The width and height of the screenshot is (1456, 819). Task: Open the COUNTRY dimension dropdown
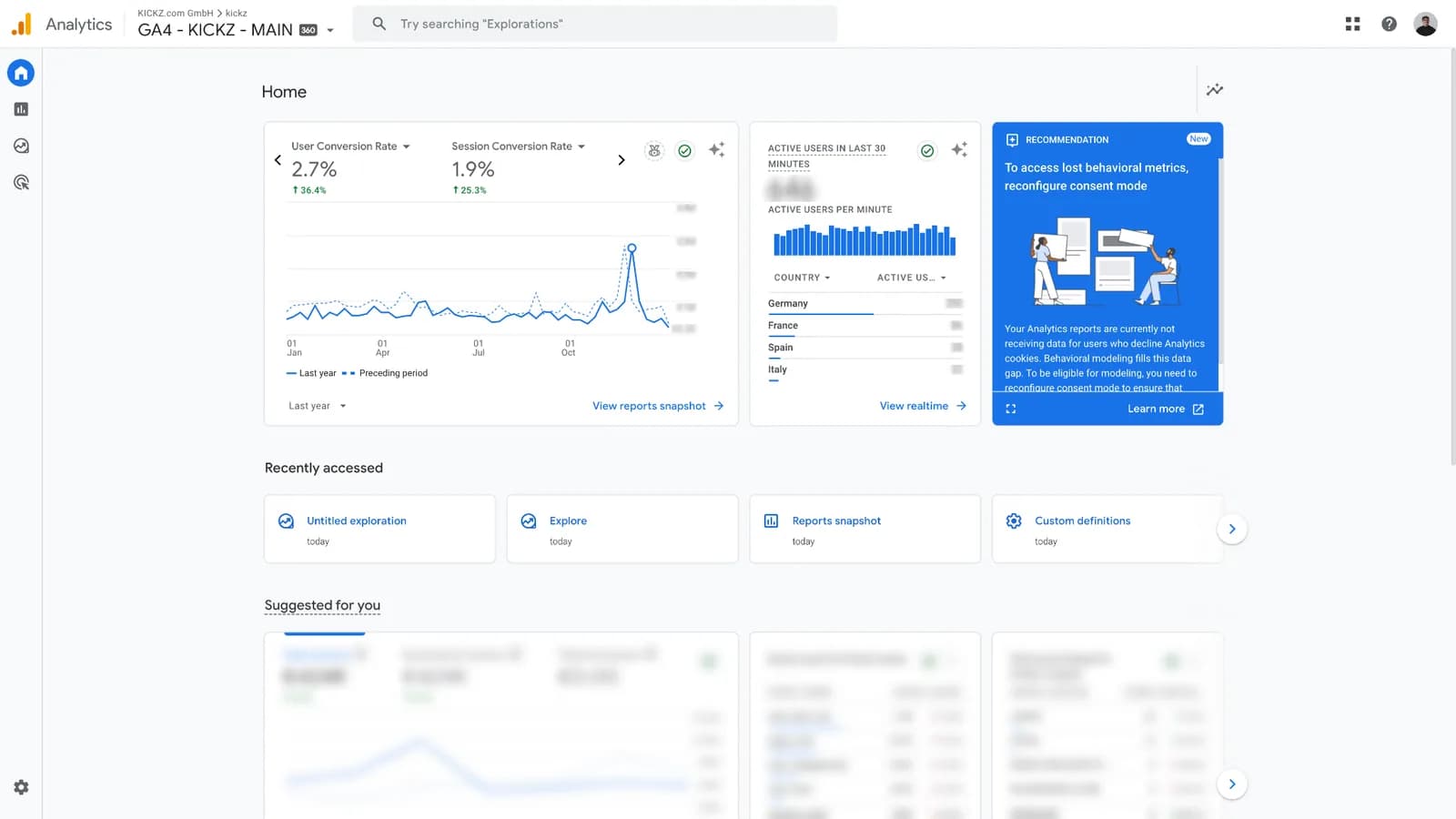802,278
